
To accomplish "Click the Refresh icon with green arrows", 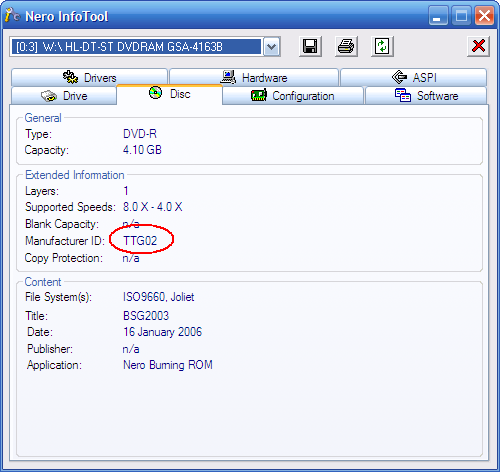I will coord(382,46).
